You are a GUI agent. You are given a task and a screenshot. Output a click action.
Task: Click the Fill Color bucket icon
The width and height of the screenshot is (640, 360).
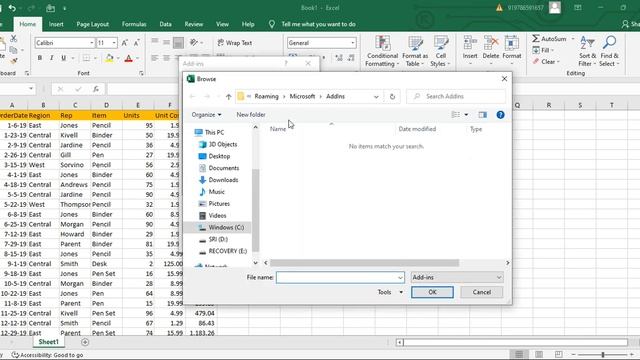tap(109, 58)
